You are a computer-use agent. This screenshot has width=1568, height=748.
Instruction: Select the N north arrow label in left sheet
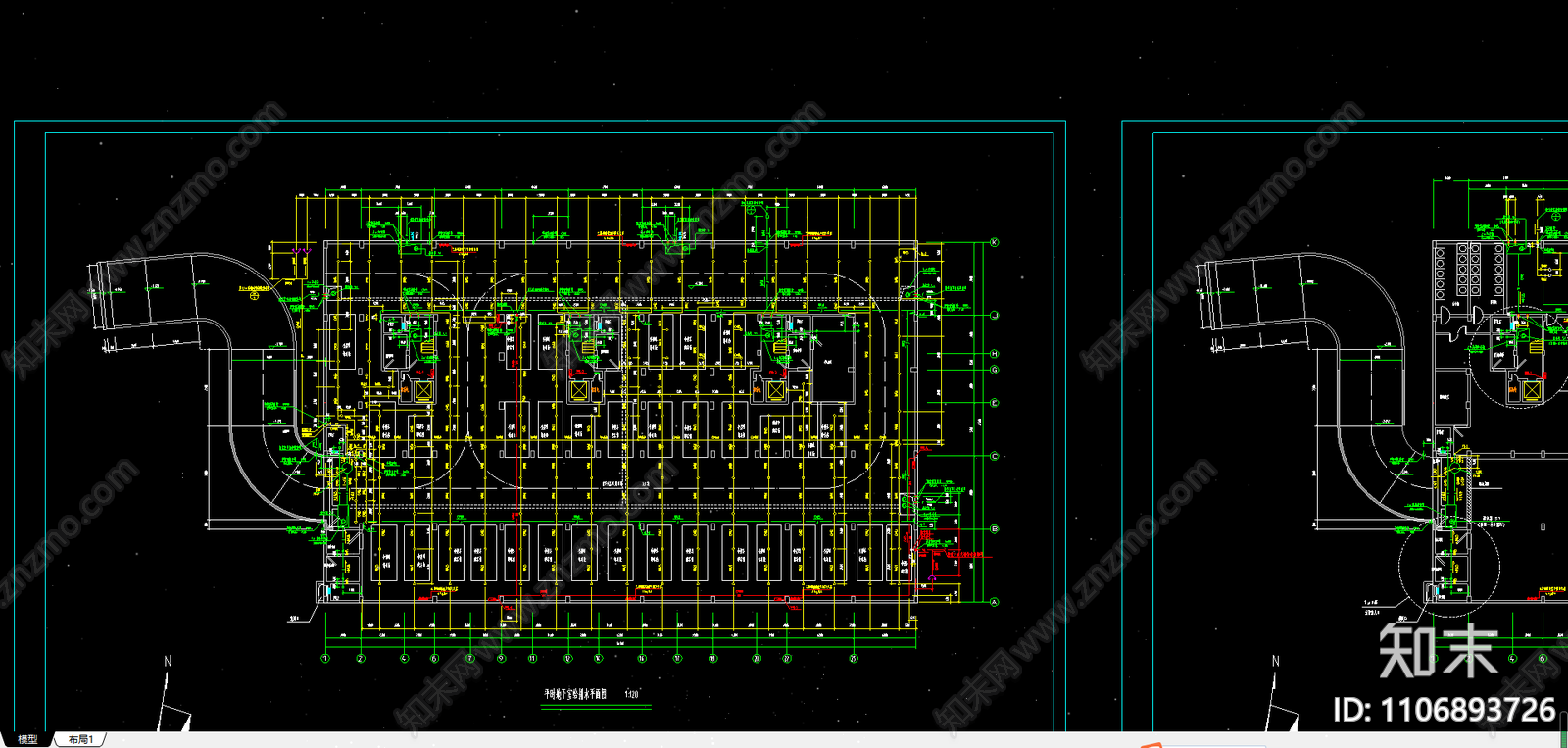pyautogui.click(x=168, y=662)
